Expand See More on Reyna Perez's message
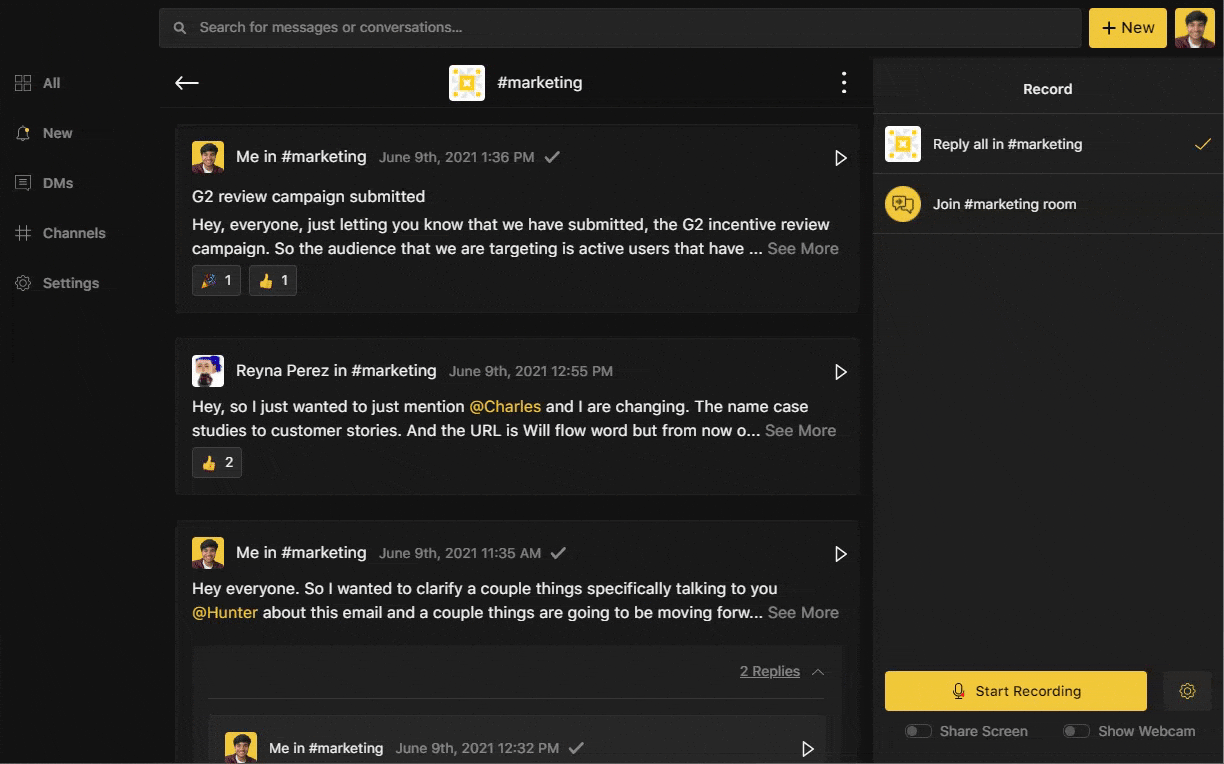 point(800,430)
